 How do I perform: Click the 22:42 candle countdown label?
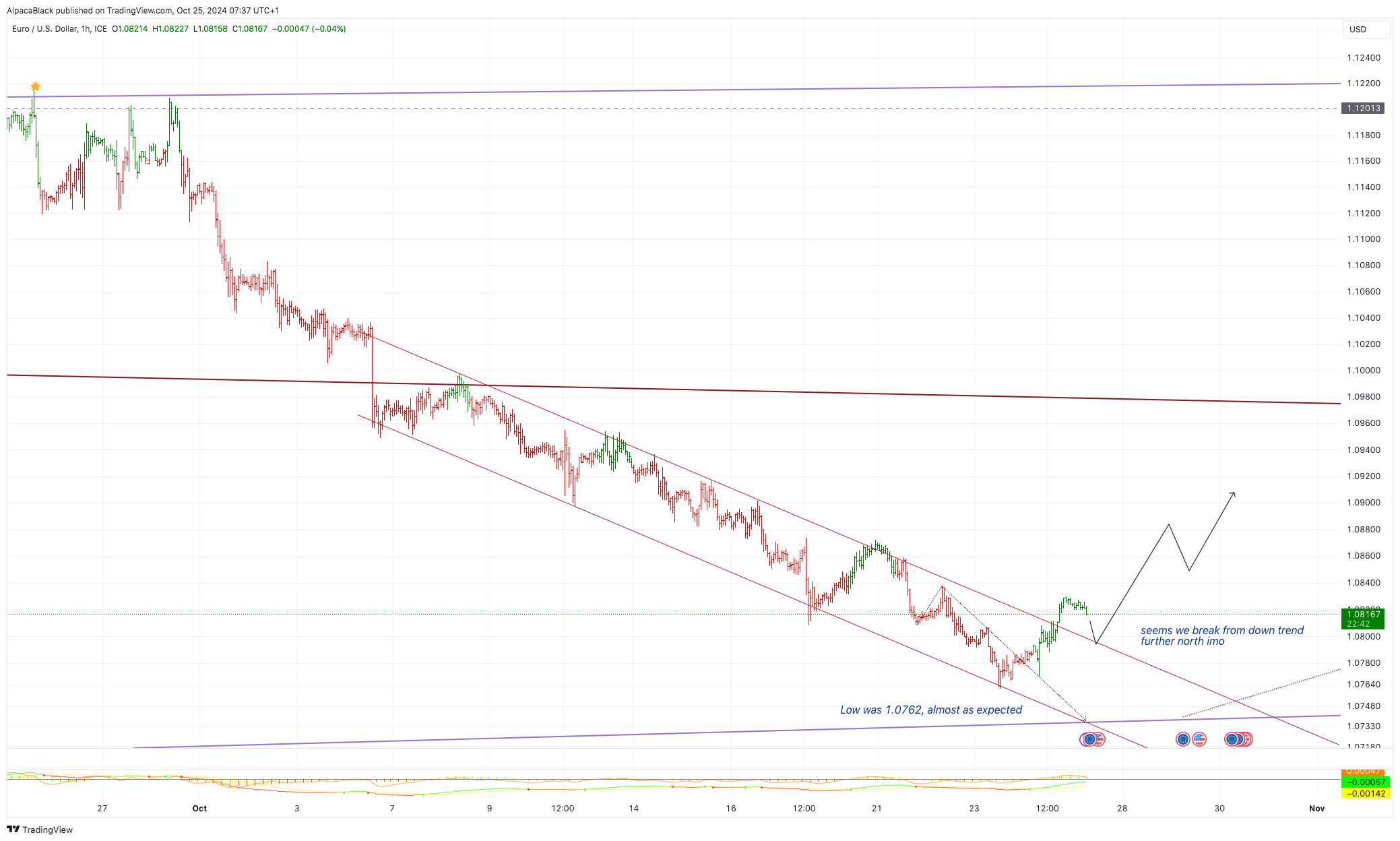point(1359,624)
